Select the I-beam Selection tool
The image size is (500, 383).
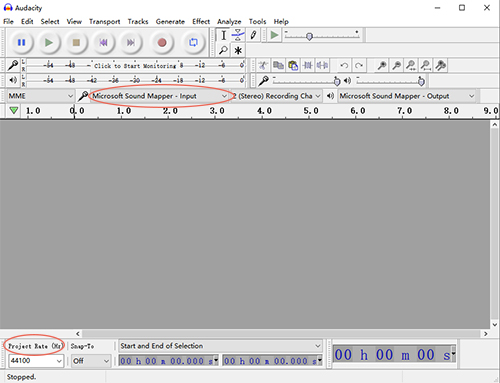(x=223, y=35)
